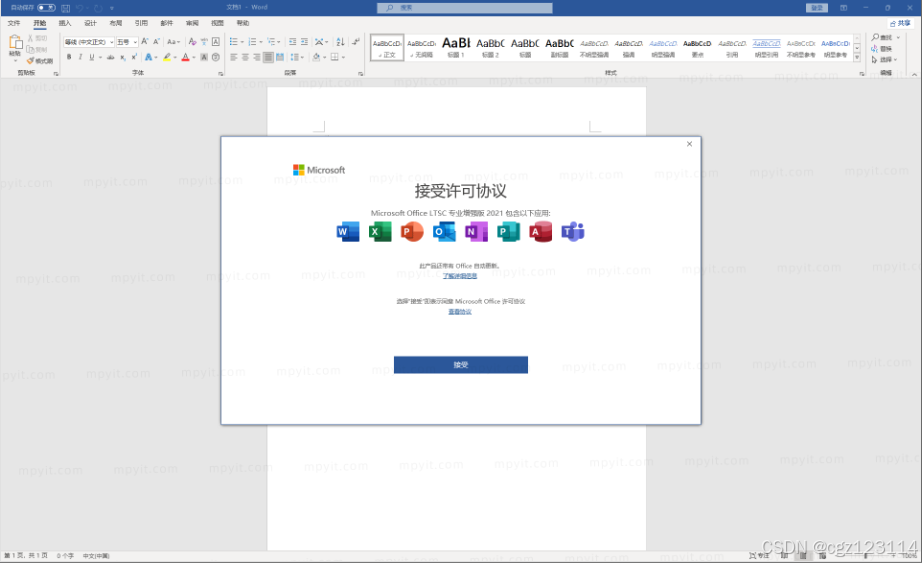This screenshot has height=563, width=922.
Task: Open the 查看协议 link in the dialog
Action: [x=460, y=312]
